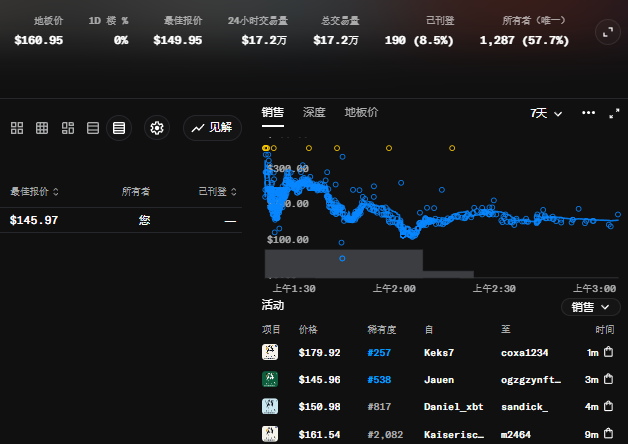Viewport: 628px width, 444px height.
Task: Click rarity rank #2,082
Action: (x=385, y=434)
